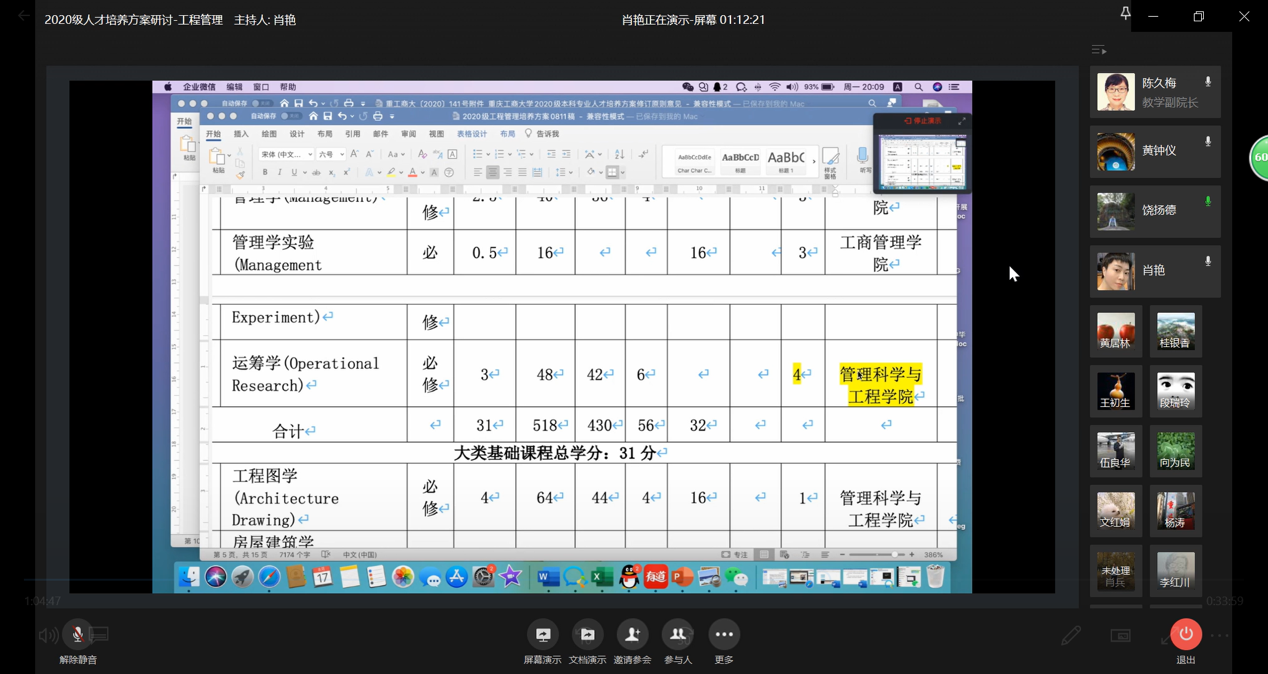Open 文档演示 document presentation
This screenshot has height=674, width=1268.
(x=587, y=635)
